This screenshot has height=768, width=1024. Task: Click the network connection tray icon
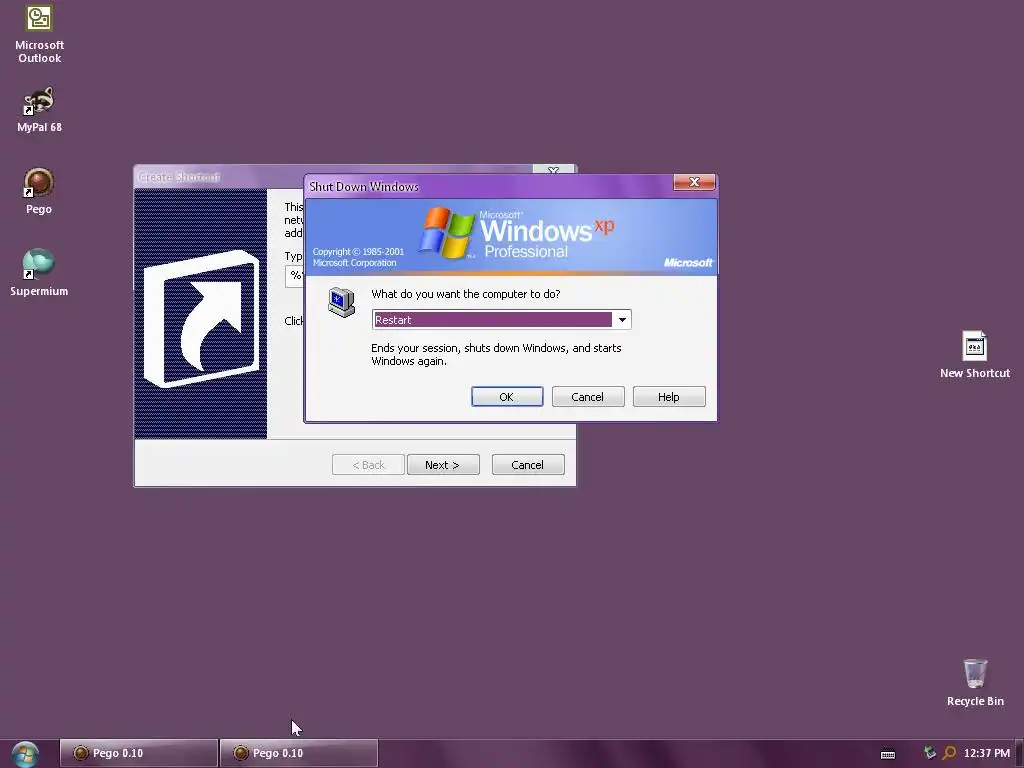[929, 753]
